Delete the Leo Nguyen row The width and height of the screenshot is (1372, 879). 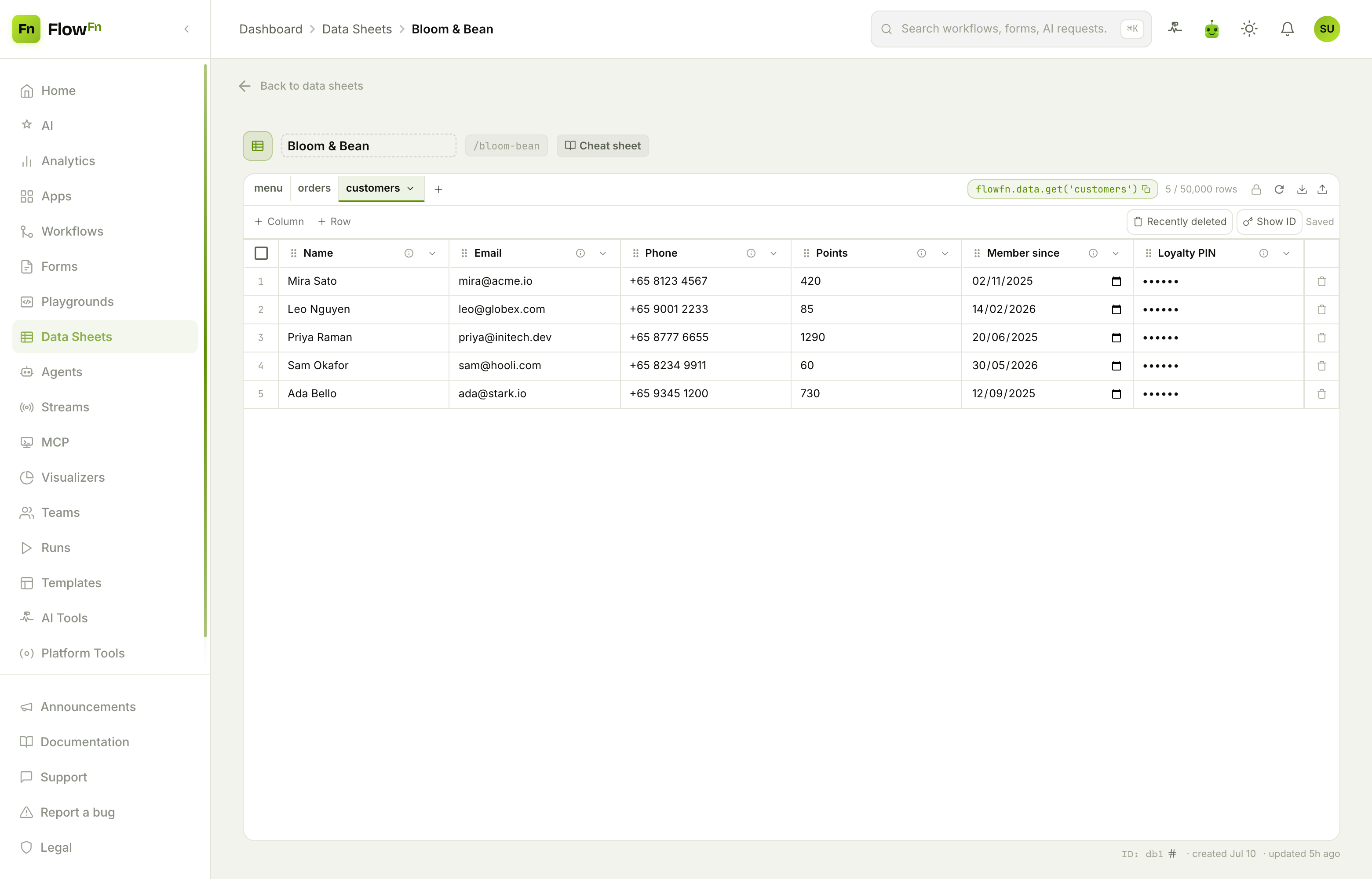(x=1322, y=309)
